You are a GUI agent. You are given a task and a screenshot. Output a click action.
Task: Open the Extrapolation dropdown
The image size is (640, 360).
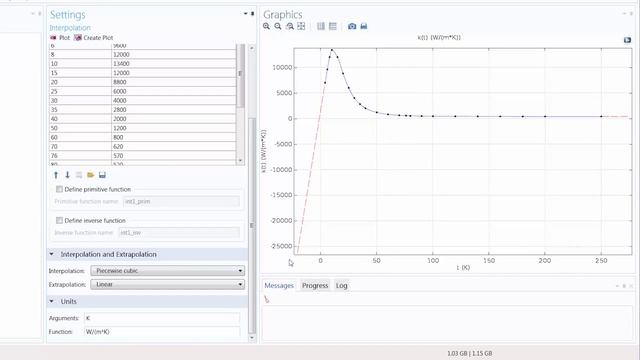pyautogui.click(x=168, y=284)
